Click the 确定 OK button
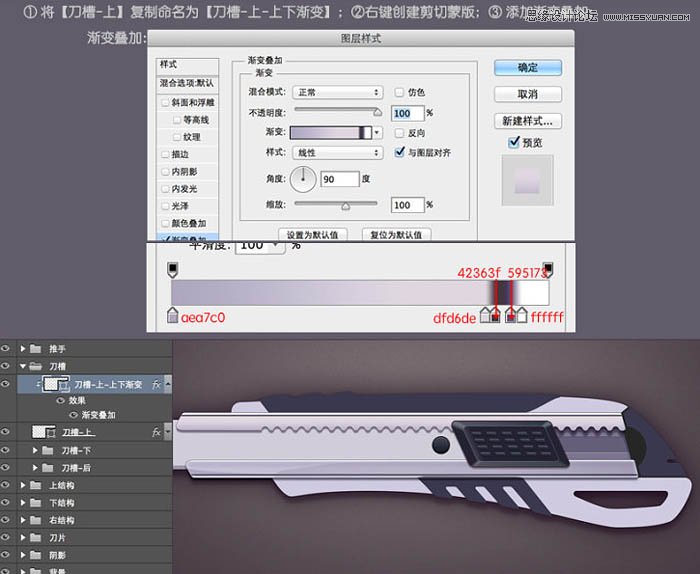Screen dimensions: 700x574 point(528,68)
